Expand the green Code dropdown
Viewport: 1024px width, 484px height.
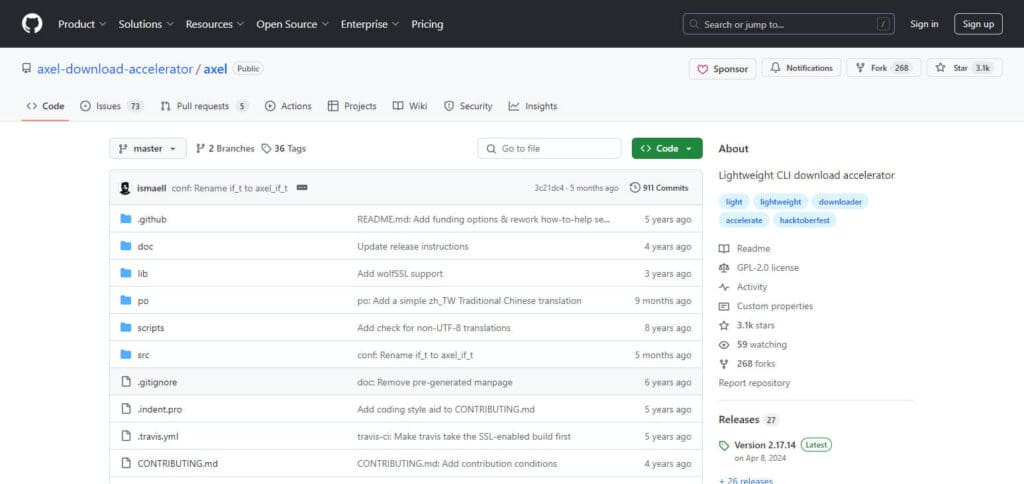click(667, 148)
